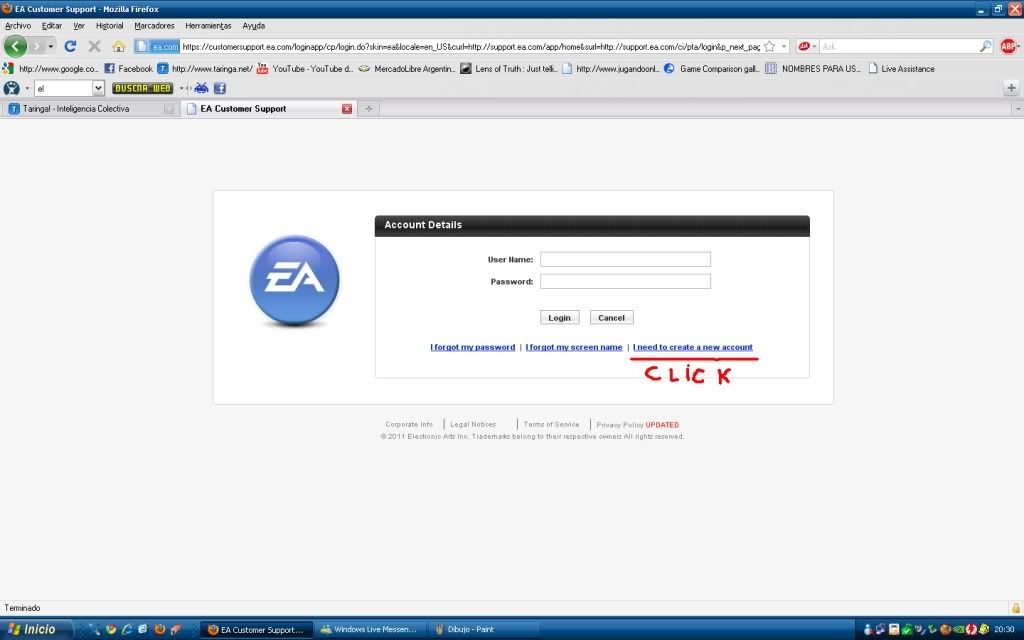Click the Cancel button

click(611, 317)
